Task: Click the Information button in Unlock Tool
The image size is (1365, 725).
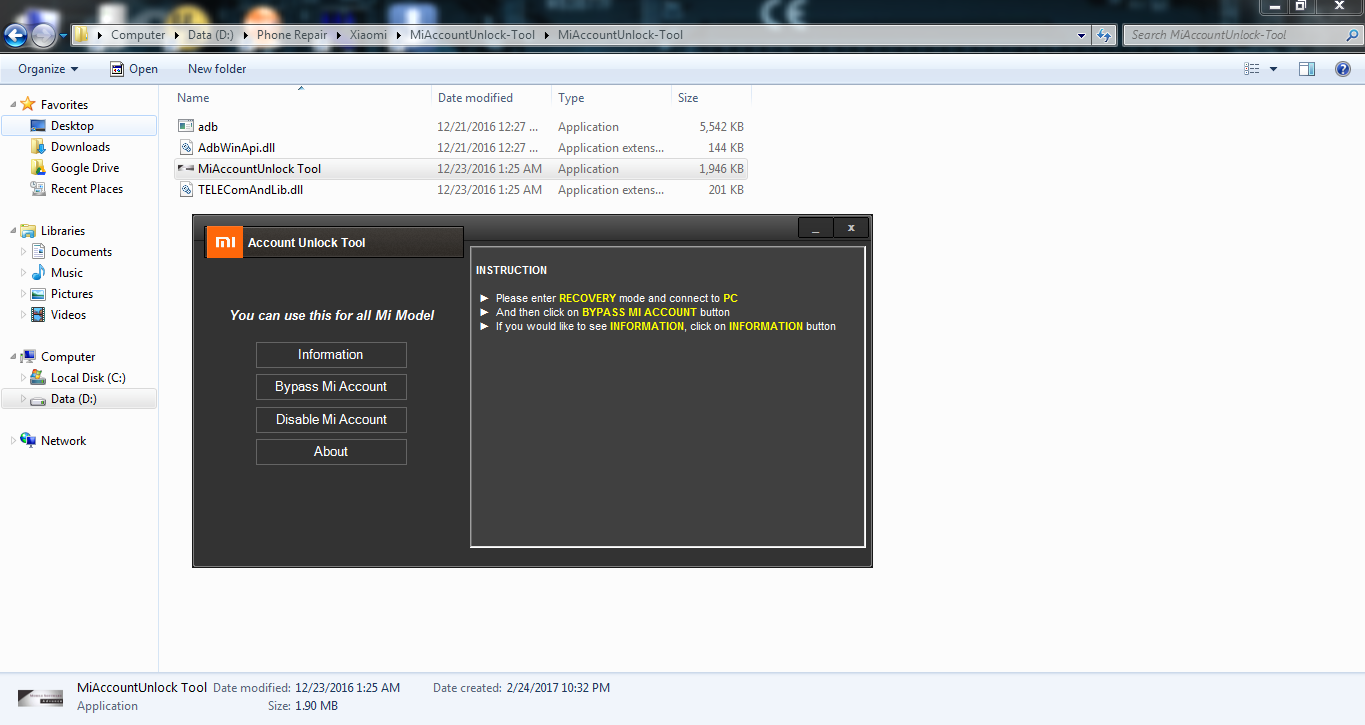Action: [x=331, y=355]
